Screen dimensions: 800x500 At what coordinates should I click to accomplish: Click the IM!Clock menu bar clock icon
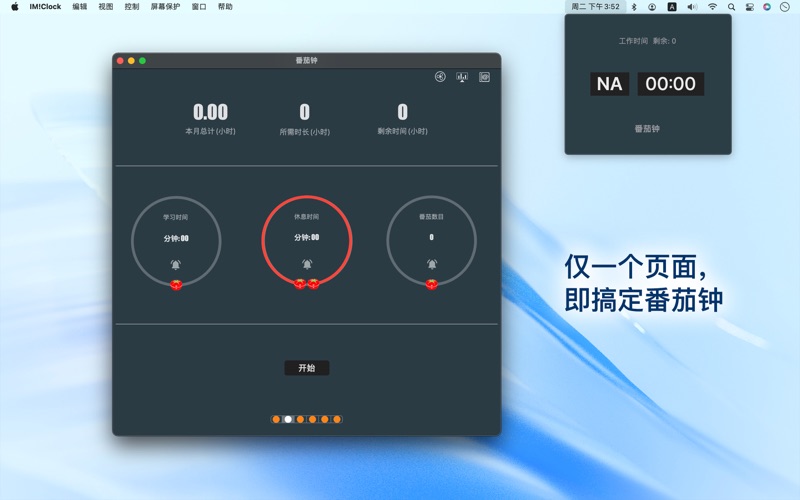coord(785,7)
